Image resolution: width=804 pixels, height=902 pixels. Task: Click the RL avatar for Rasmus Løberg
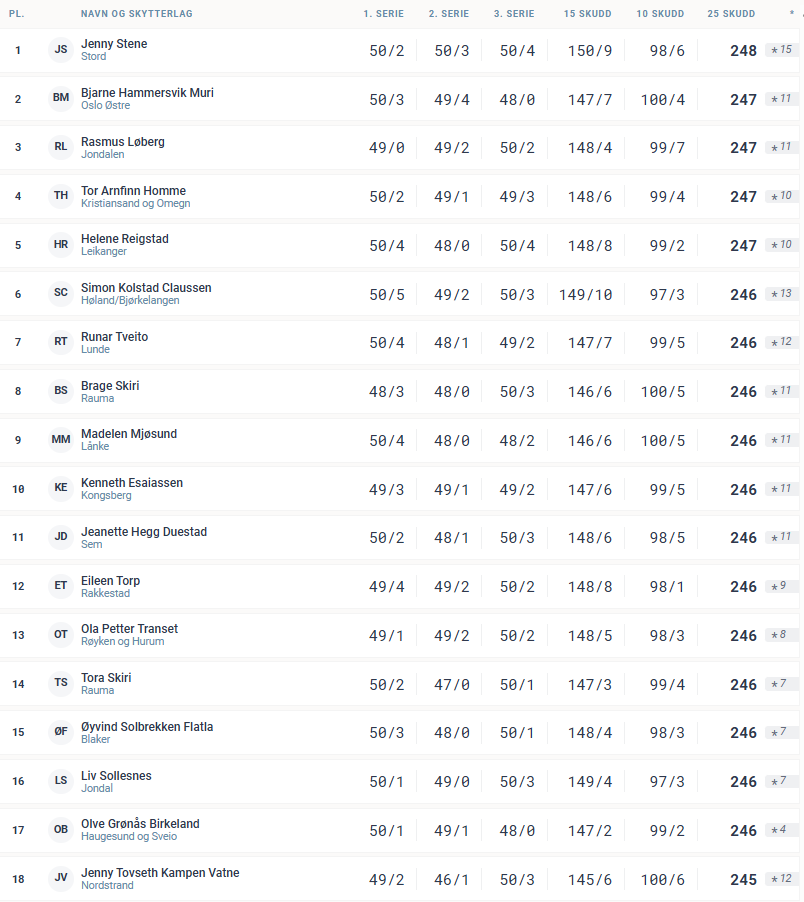pos(61,147)
